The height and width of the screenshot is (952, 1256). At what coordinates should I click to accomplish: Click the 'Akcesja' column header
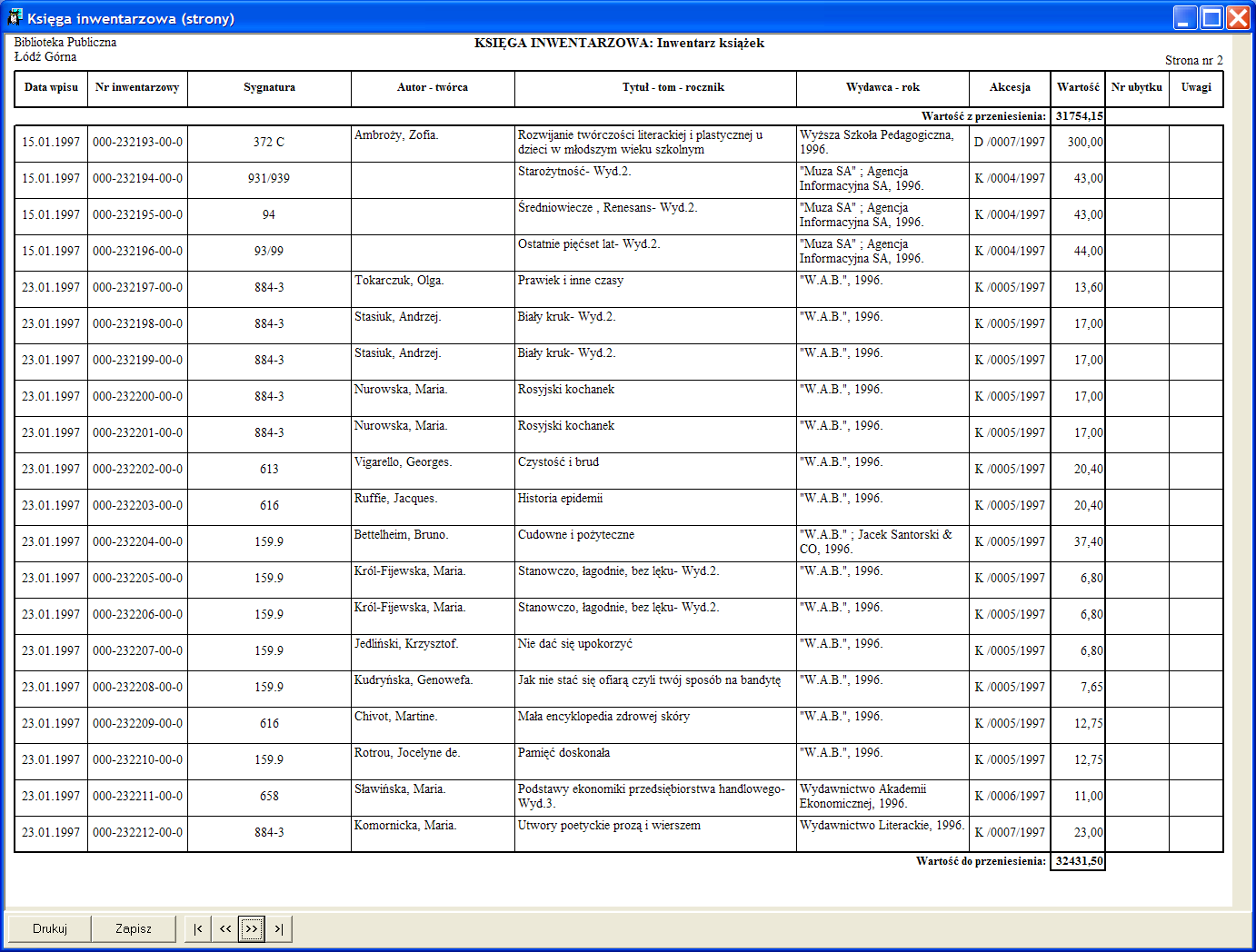[x=1010, y=88]
